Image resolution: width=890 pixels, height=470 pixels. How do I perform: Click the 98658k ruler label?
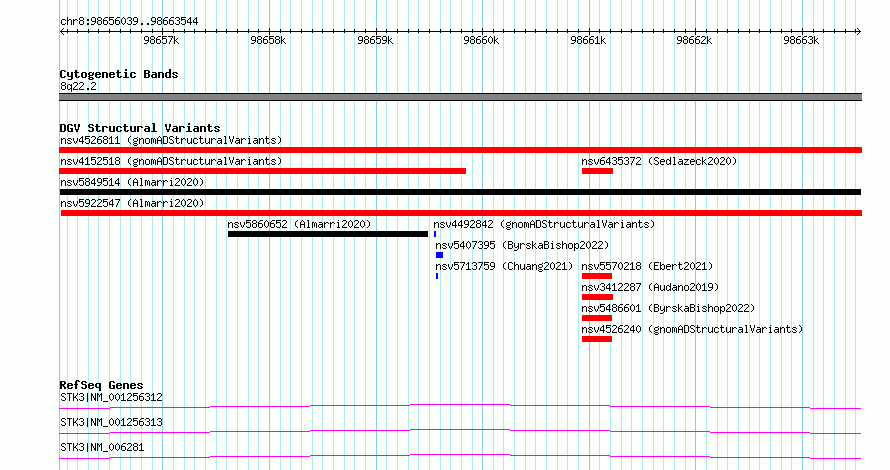(x=268, y=40)
